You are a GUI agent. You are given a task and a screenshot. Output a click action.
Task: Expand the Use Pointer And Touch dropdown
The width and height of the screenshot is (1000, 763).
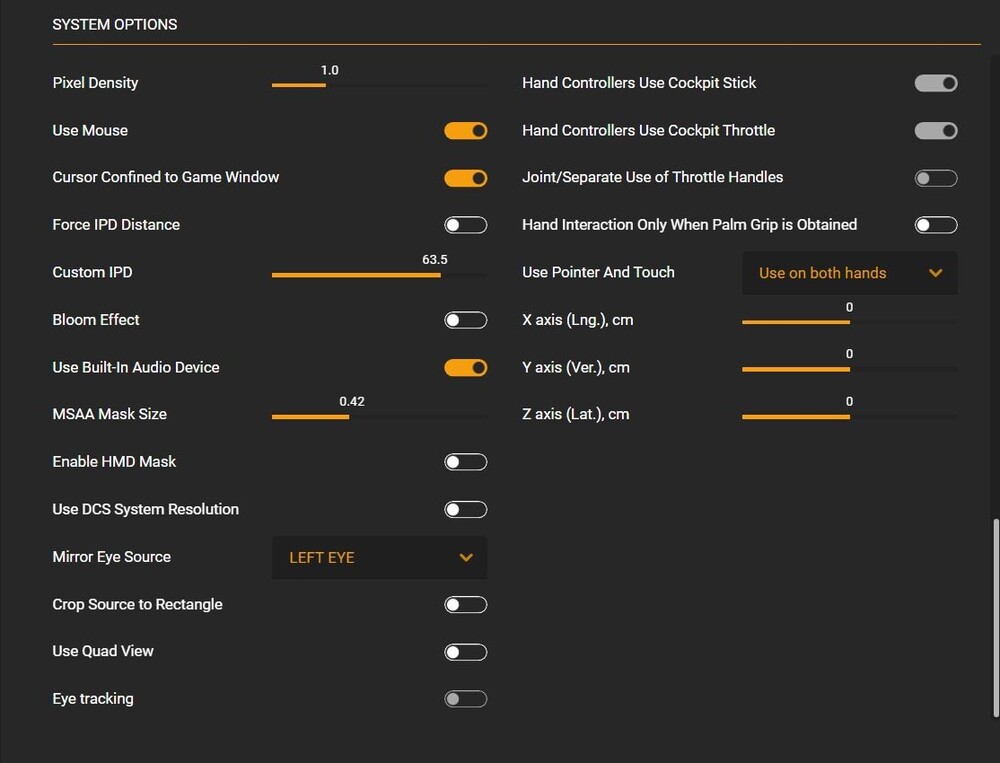click(x=849, y=273)
